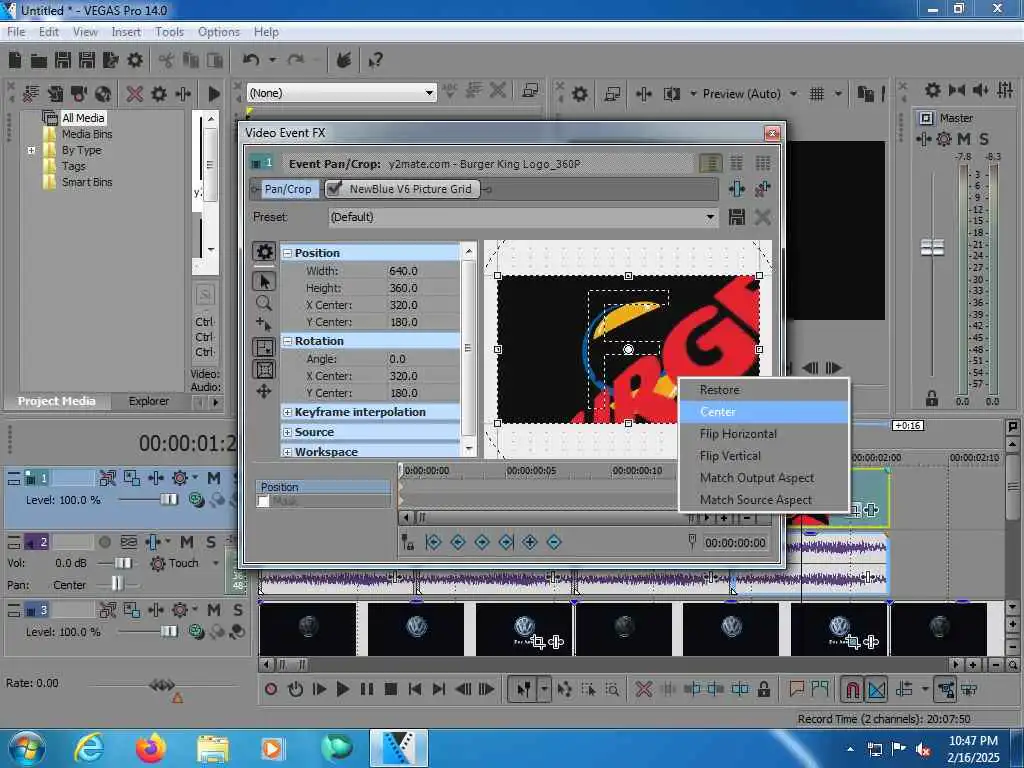
Task: Click the Open folder toolbar icon
Action: [x=39, y=61]
